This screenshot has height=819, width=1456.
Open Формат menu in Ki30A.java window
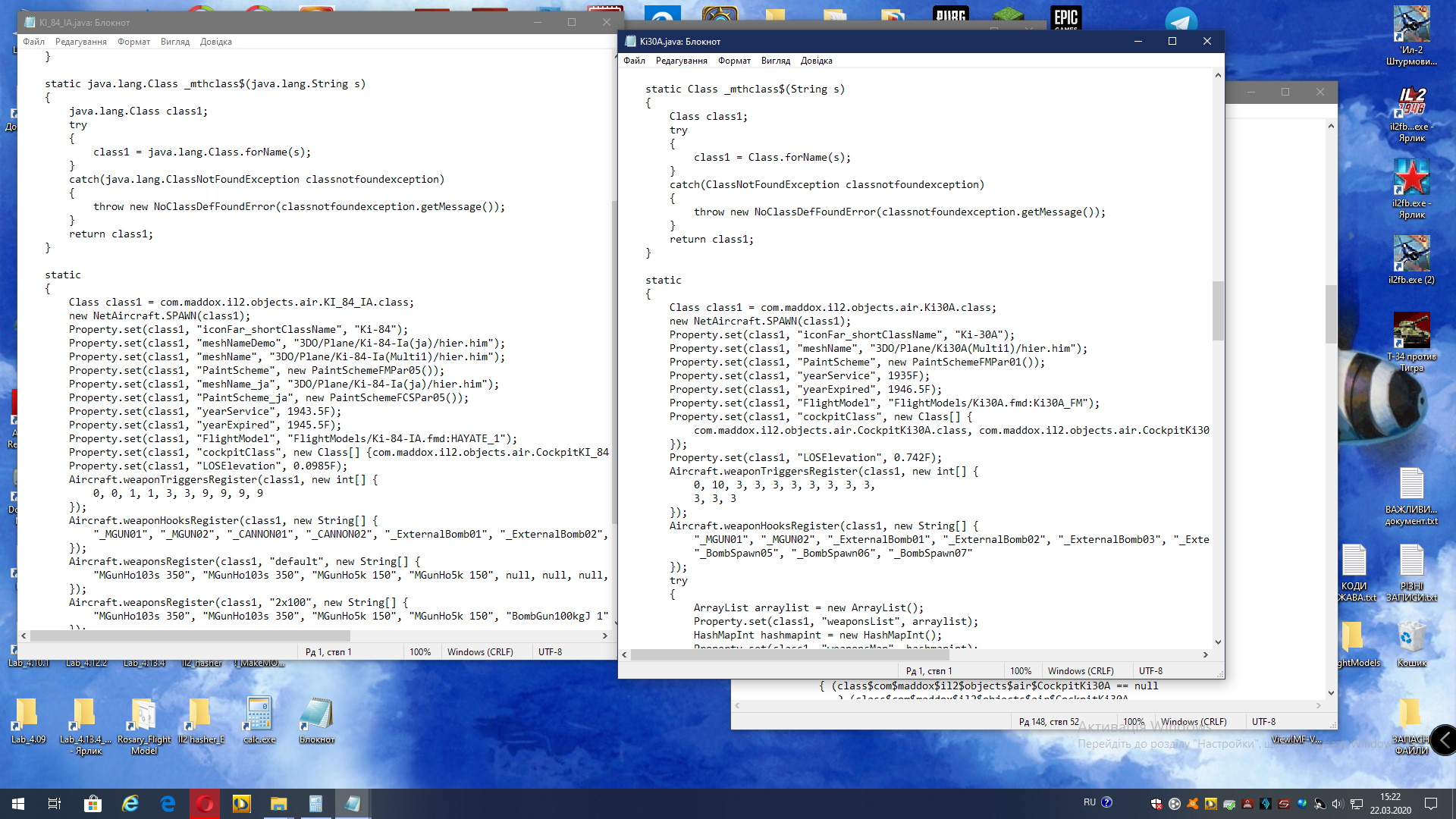click(734, 61)
